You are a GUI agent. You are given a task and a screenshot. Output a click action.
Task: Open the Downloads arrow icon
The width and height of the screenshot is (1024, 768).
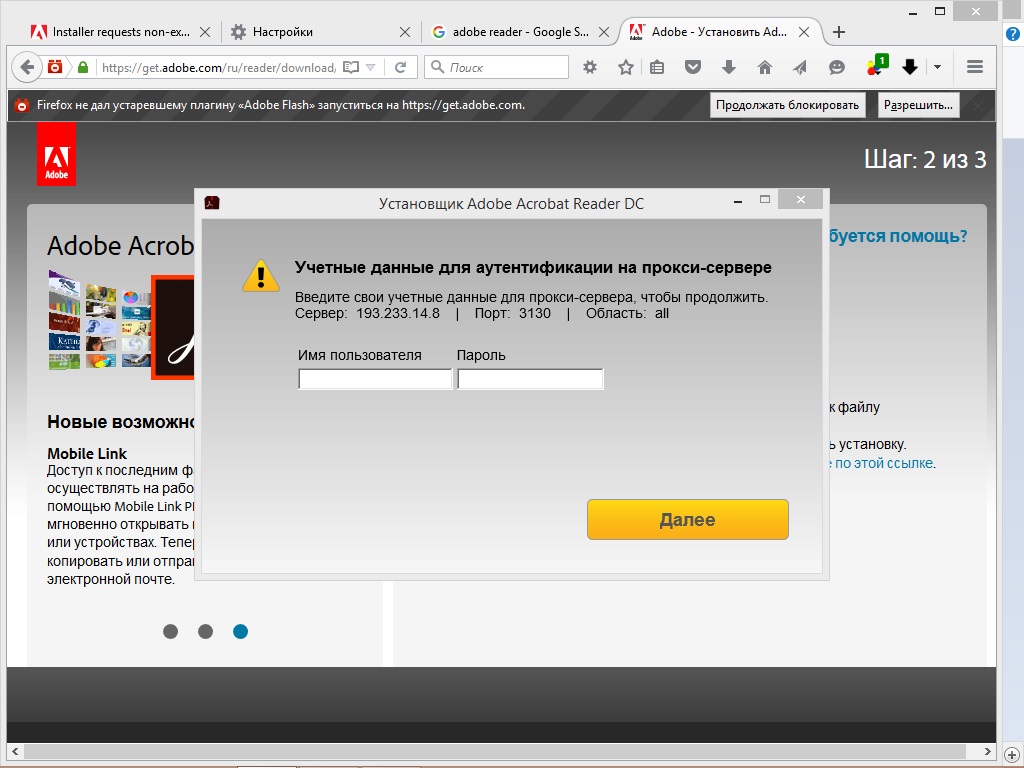pos(729,67)
